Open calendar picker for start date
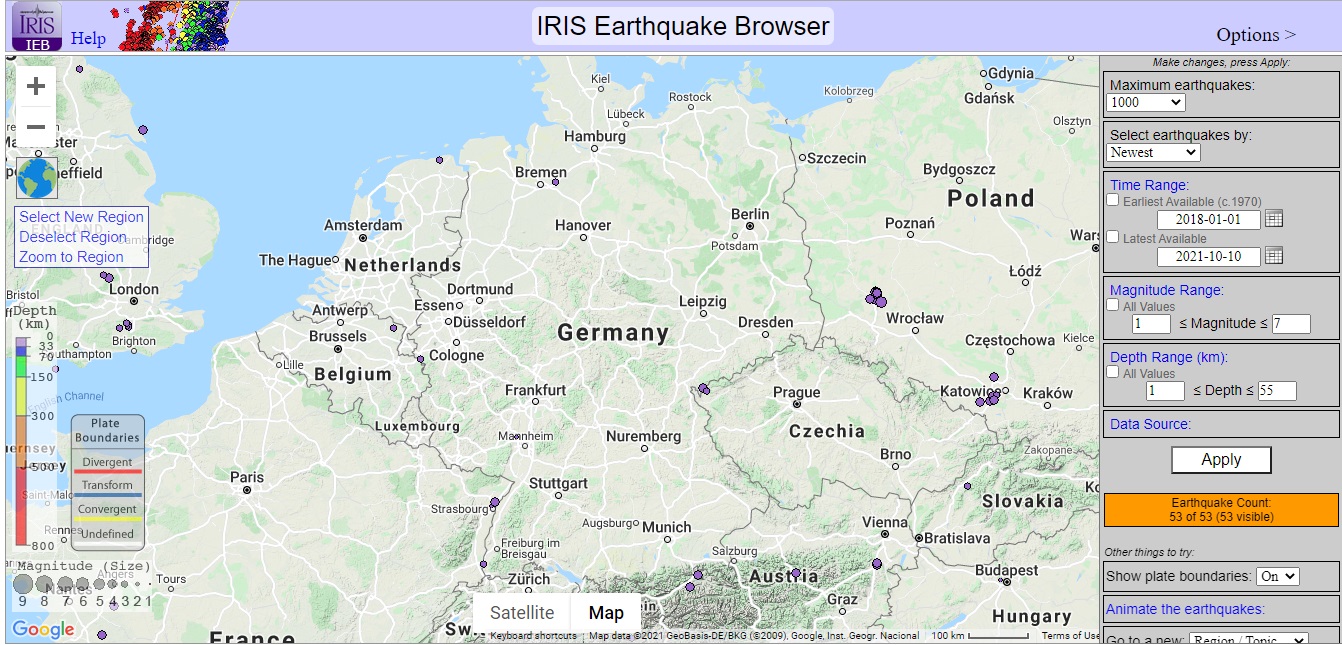The image size is (1342, 645). pos(1274,219)
